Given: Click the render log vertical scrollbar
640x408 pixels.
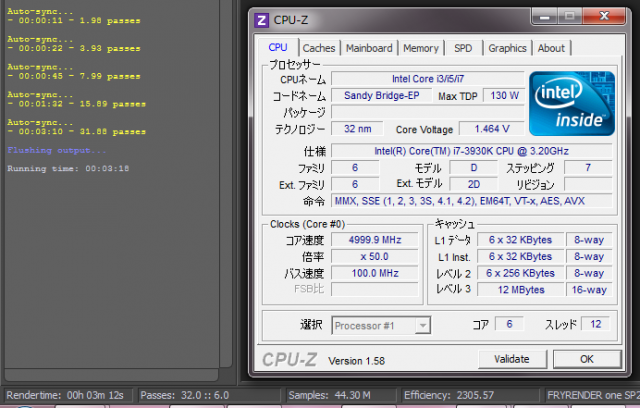Looking at the screenshot, I should (226, 184).
